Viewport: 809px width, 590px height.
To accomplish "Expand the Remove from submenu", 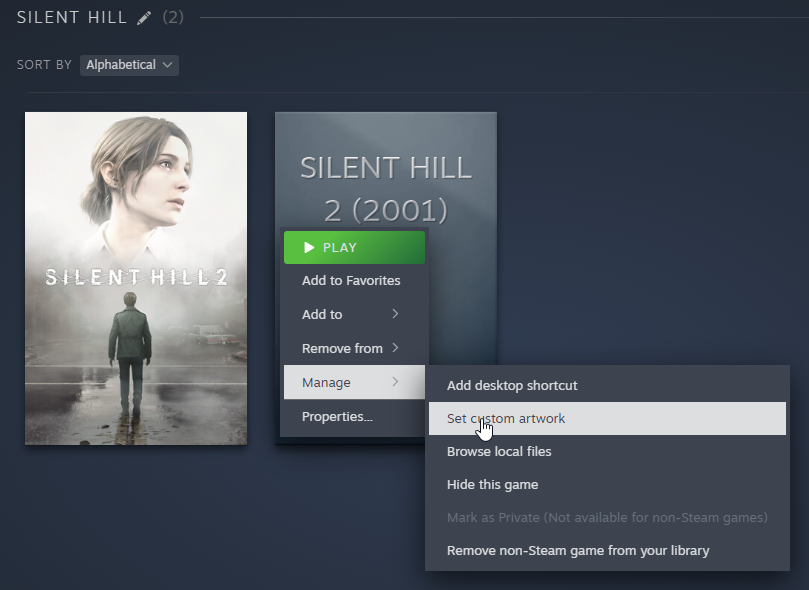I will [x=354, y=348].
